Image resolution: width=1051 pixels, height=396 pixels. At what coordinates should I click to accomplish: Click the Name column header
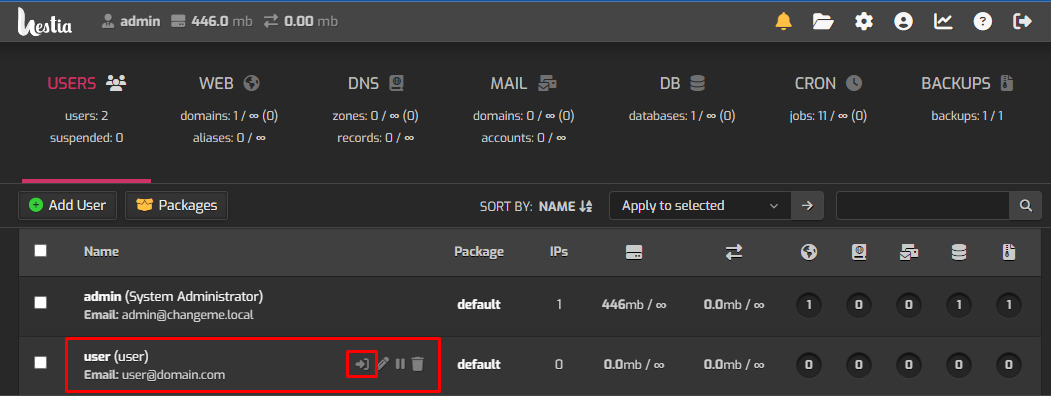click(x=101, y=252)
